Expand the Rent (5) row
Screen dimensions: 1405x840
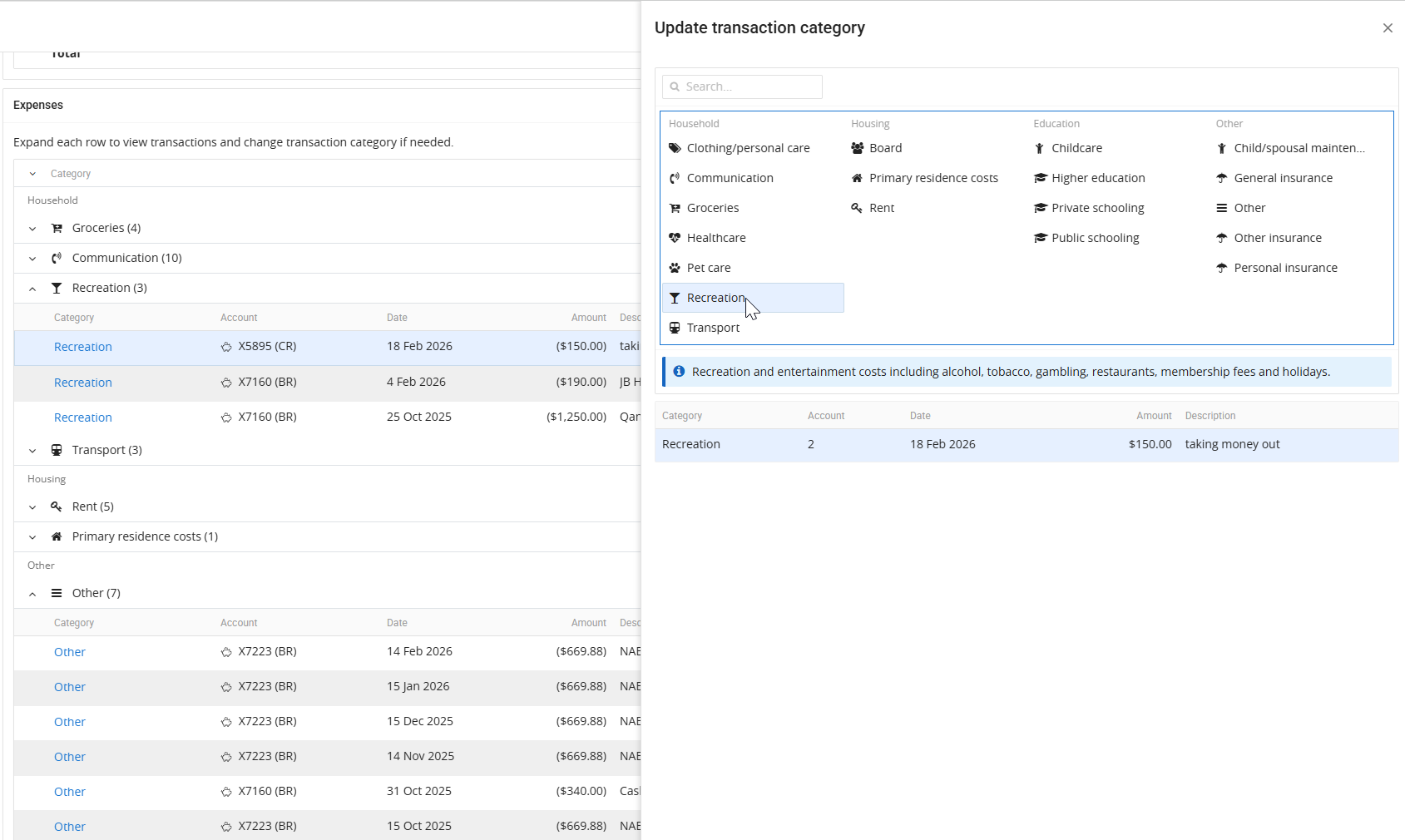[32, 507]
